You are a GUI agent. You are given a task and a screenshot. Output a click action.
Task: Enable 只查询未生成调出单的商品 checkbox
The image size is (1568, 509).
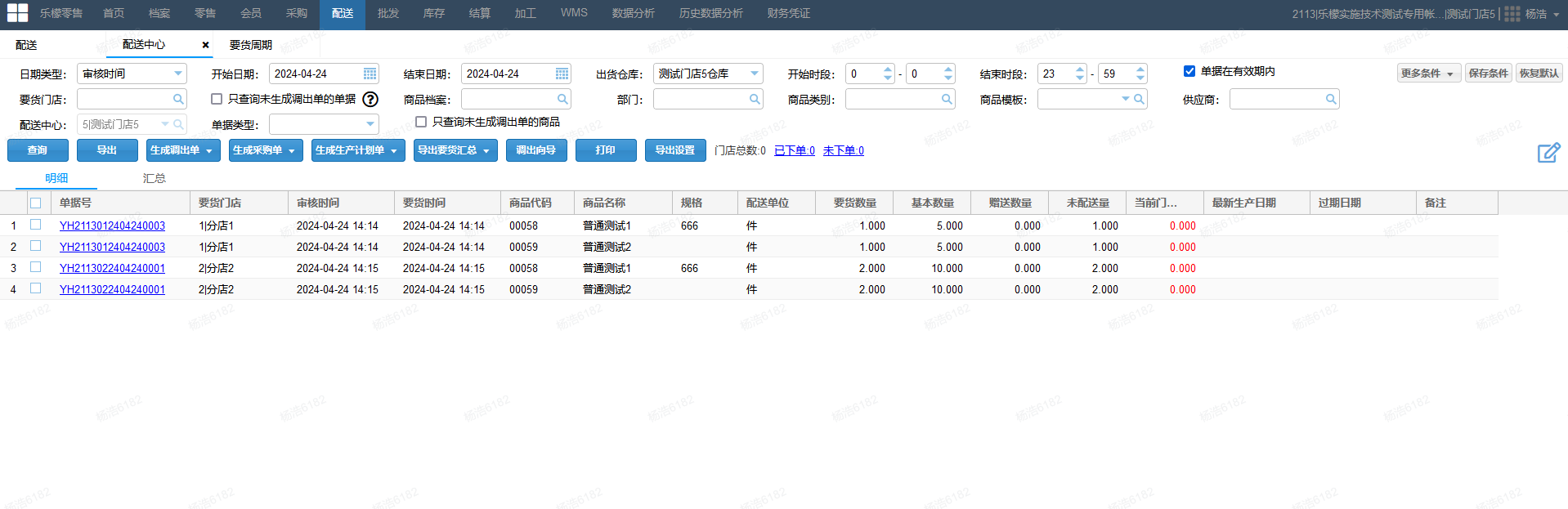coord(421,122)
